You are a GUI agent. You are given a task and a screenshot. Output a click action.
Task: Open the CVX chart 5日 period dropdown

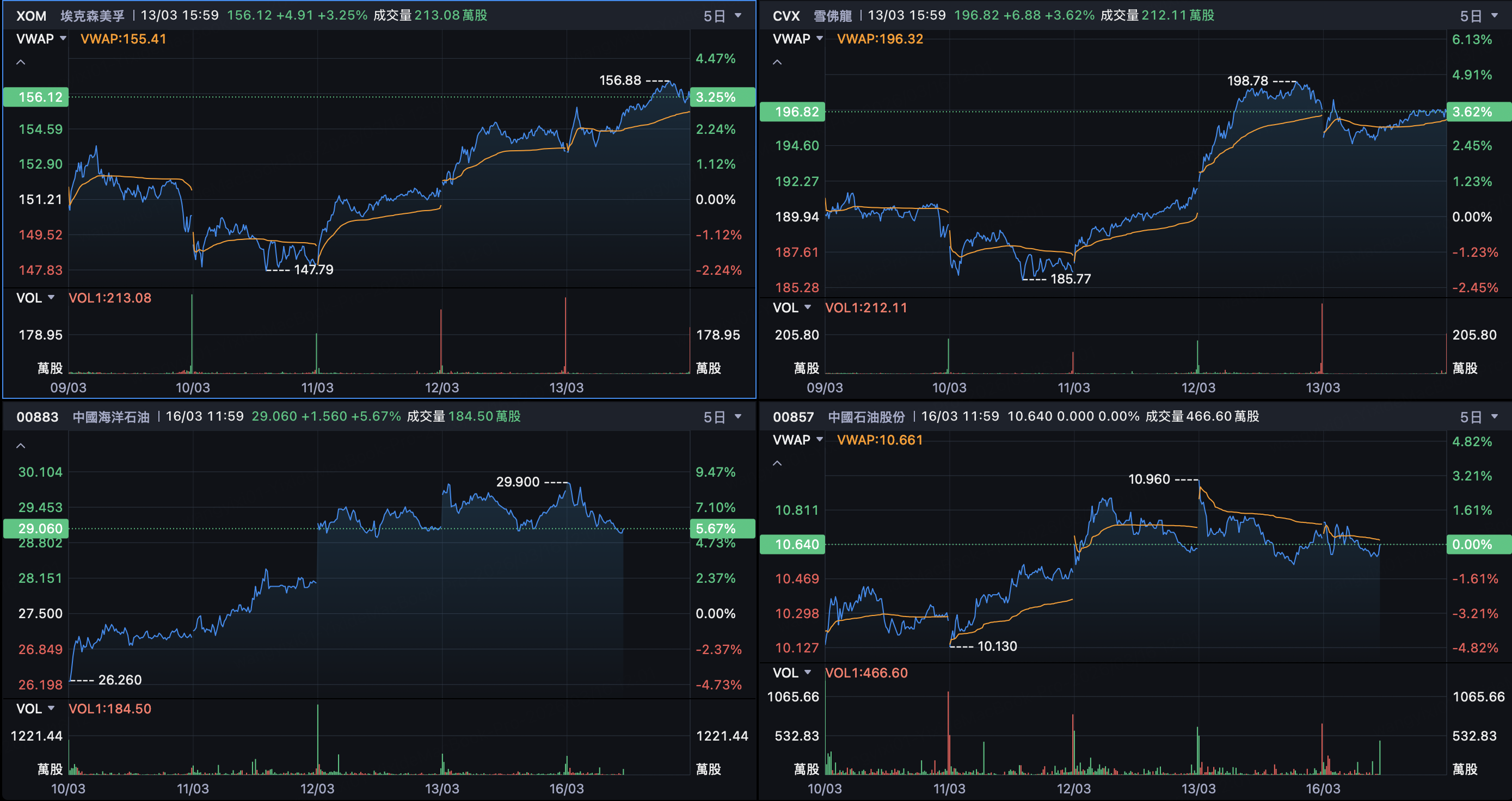[1478, 16]
